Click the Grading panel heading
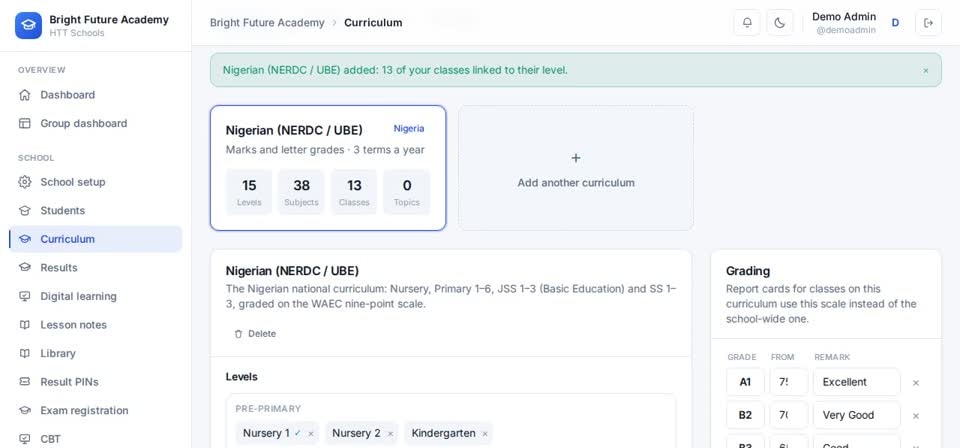 click(748, 271)
